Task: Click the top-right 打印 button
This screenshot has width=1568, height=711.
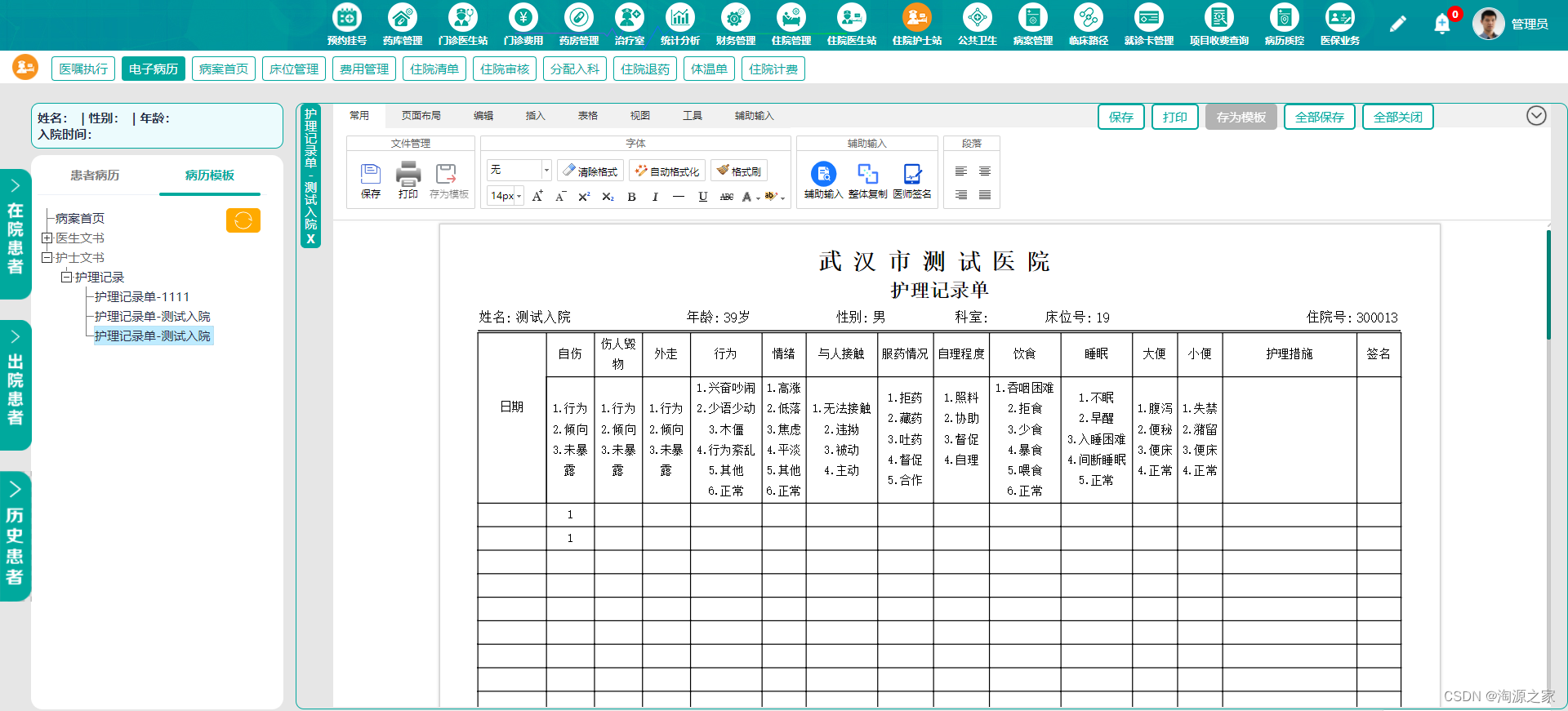Action: click(1174, 117)
